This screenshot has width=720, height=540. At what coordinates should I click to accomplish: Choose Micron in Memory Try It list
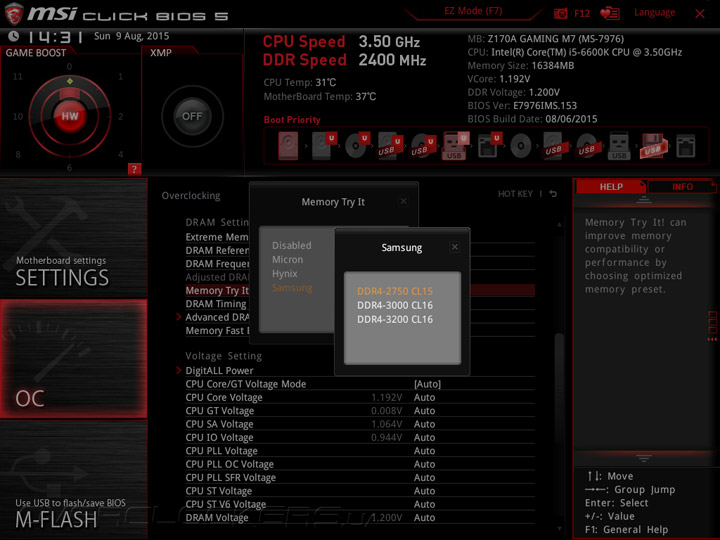click(x=287, y=259)
